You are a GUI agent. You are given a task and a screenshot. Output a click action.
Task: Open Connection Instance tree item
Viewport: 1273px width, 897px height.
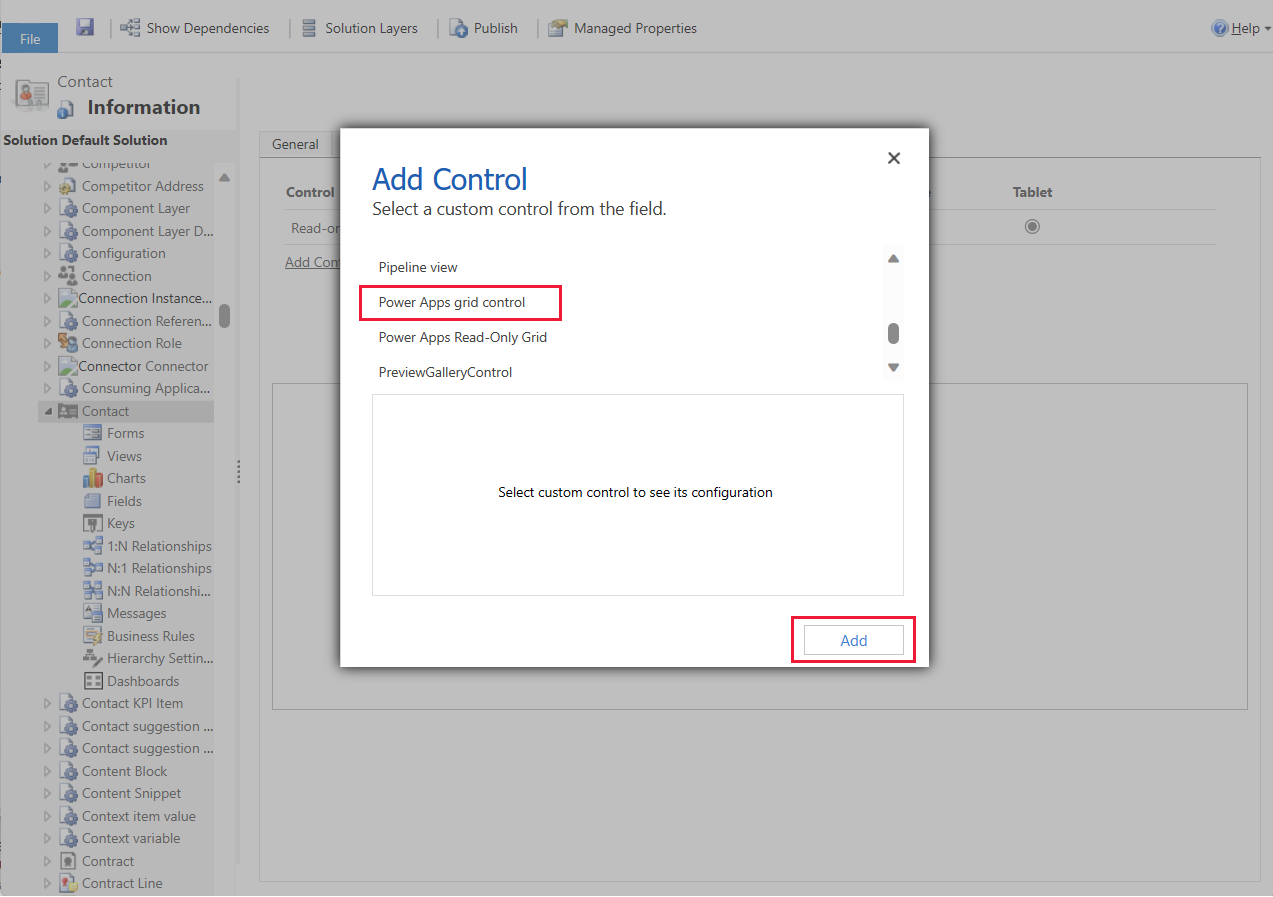click(145, 298)
